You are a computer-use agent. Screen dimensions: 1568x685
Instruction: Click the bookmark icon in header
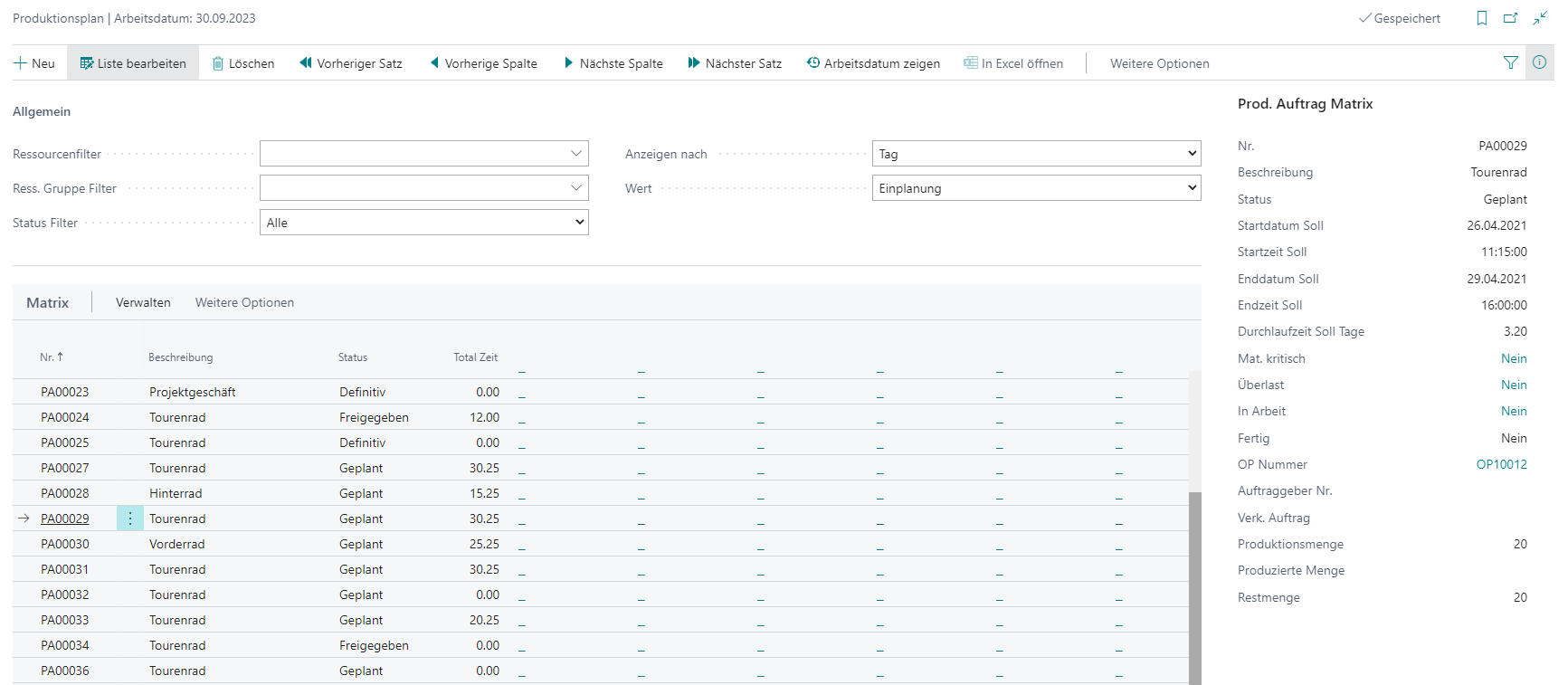point(1482,18)
